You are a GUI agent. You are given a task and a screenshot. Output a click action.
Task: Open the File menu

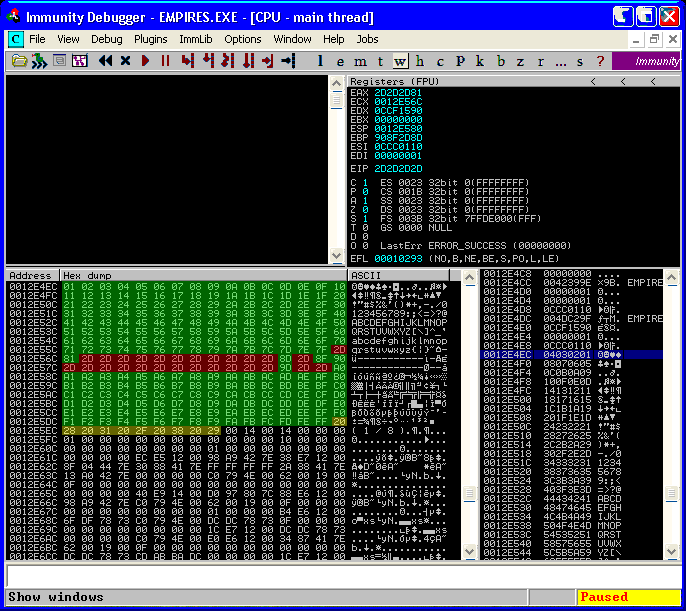[x=37, y=39]
